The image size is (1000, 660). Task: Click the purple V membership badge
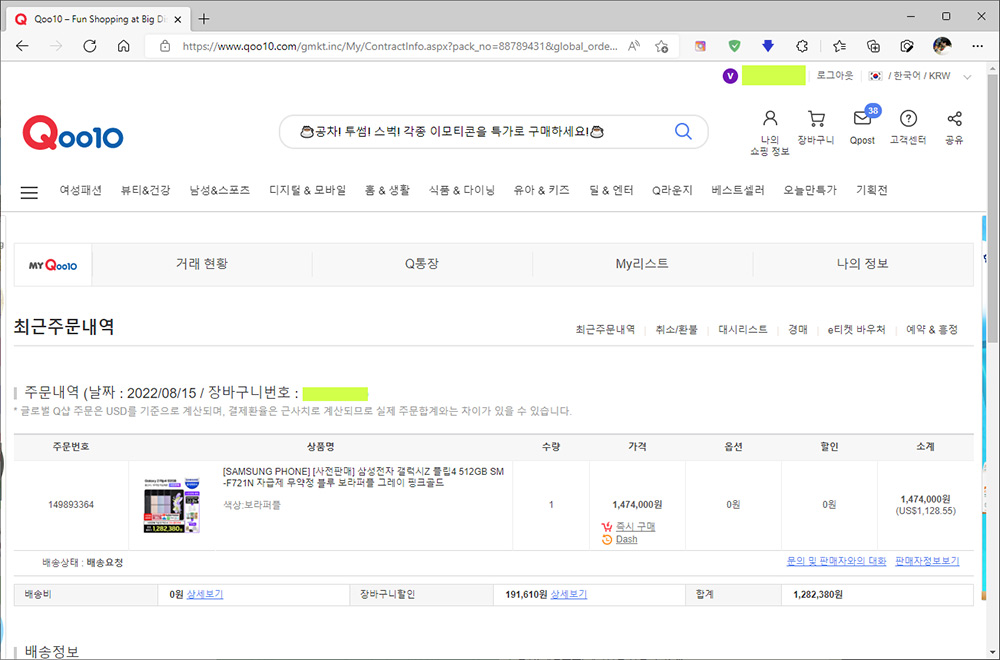tap(730, 76)
